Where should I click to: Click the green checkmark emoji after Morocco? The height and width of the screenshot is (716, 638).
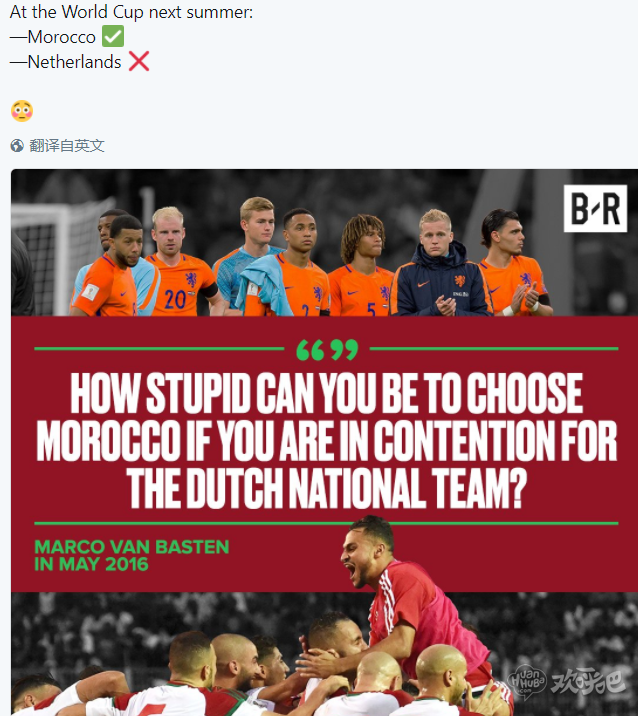click(113, 37)
